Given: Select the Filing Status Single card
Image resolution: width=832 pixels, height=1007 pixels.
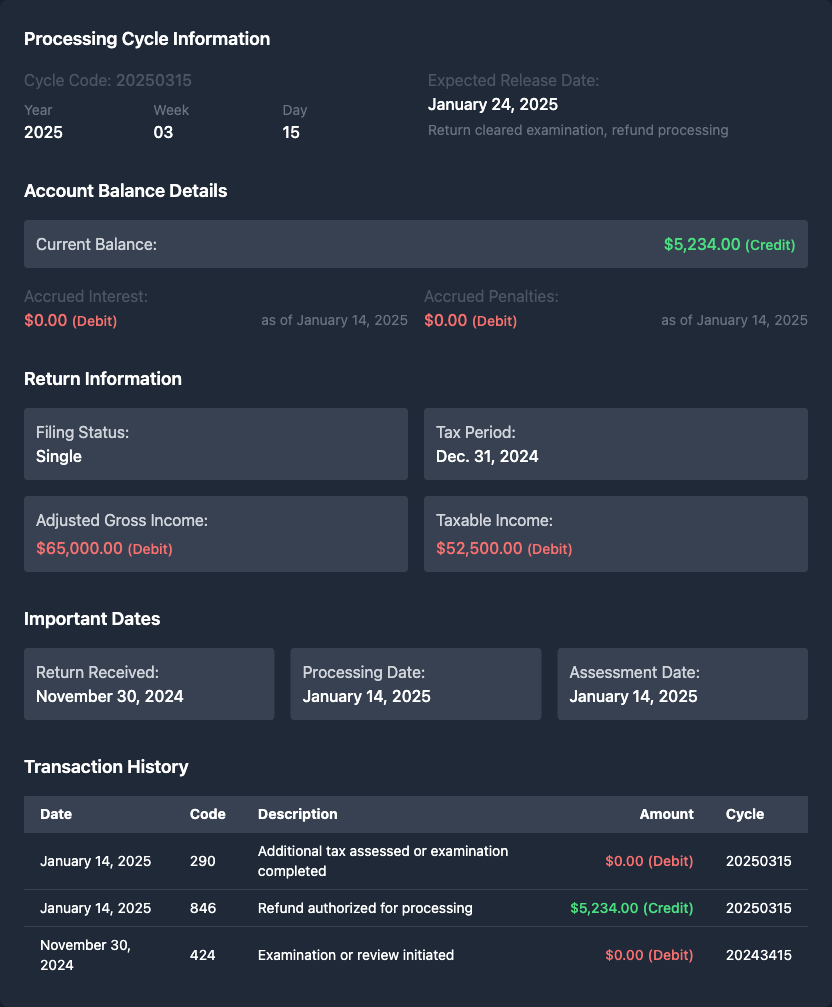Looking at the screenshot, I should click(216, 444).
